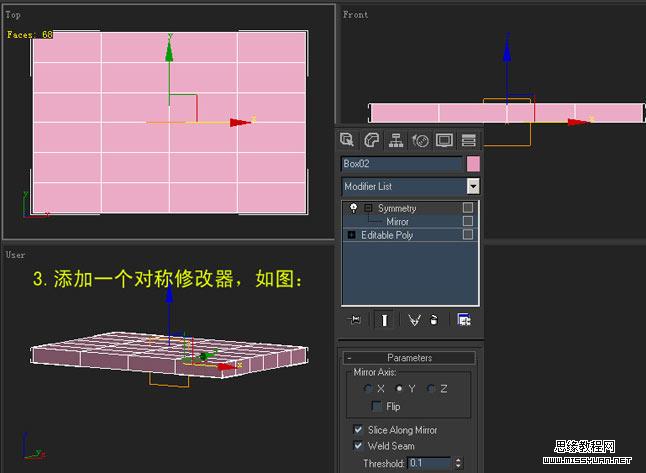Click the Box02 object name field

click(402, 164)
